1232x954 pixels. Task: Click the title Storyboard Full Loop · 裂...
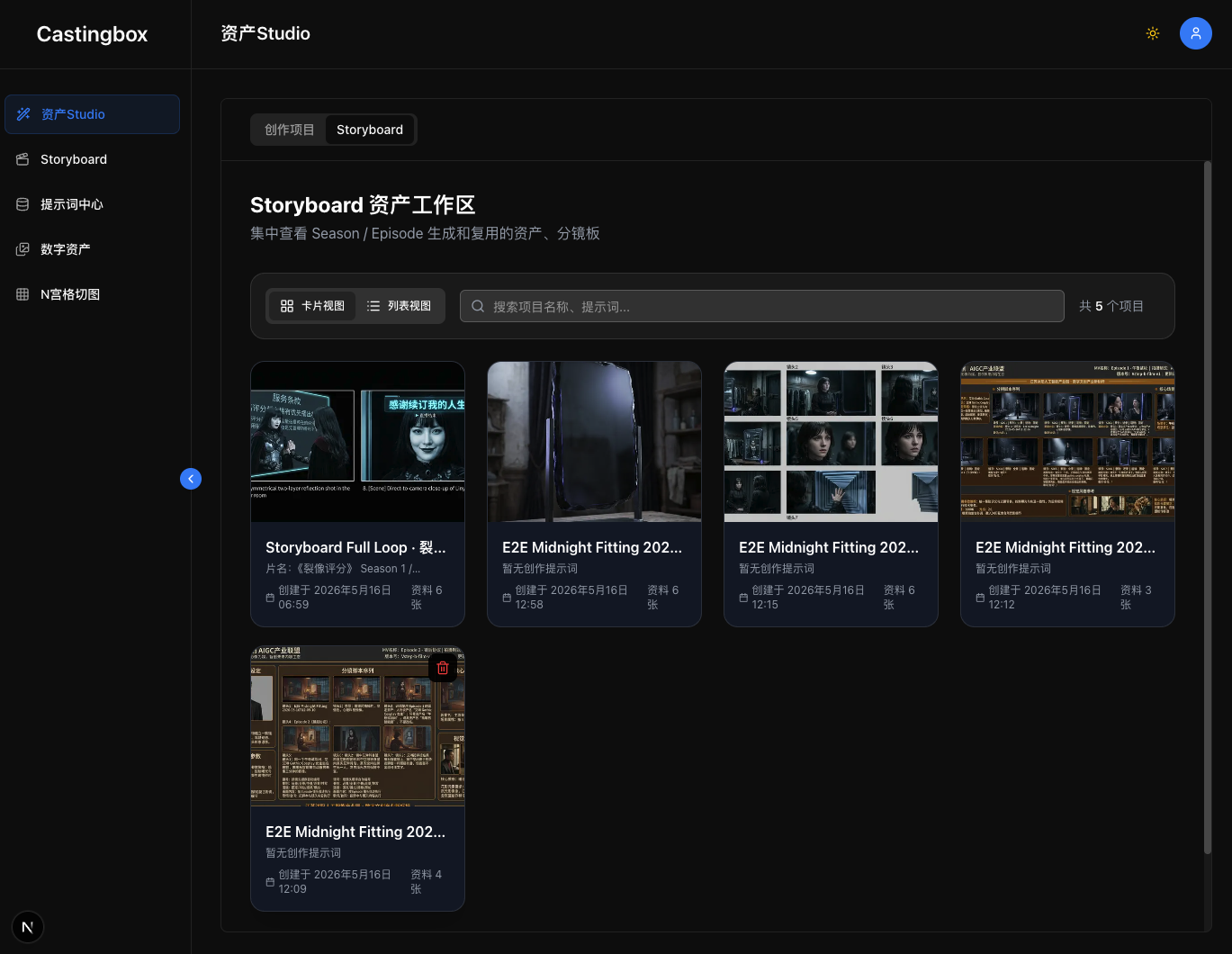point(355,547)
